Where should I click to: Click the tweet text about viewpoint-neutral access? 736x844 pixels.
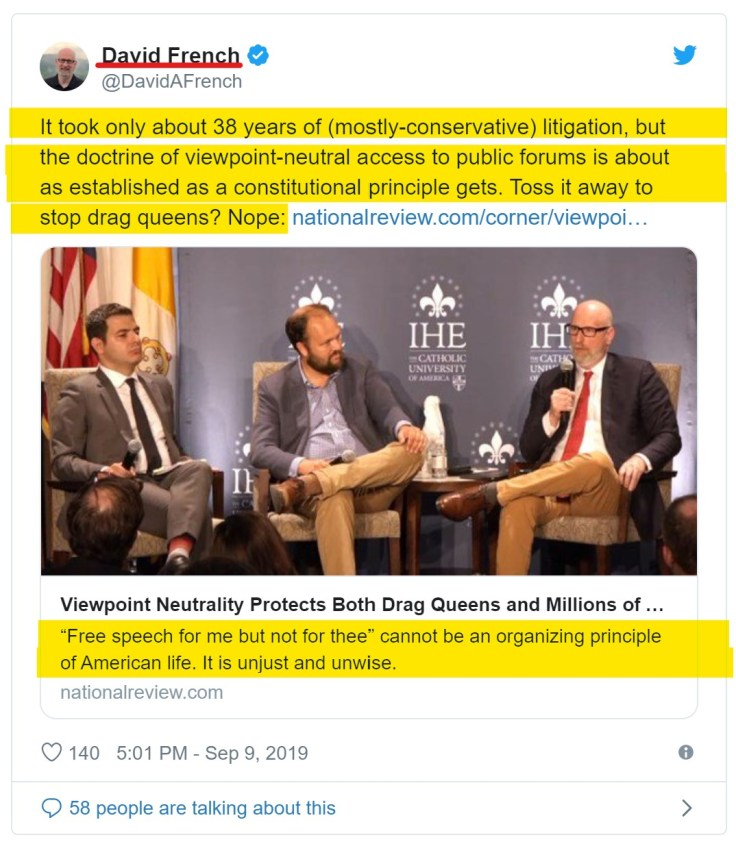(350, 157)
